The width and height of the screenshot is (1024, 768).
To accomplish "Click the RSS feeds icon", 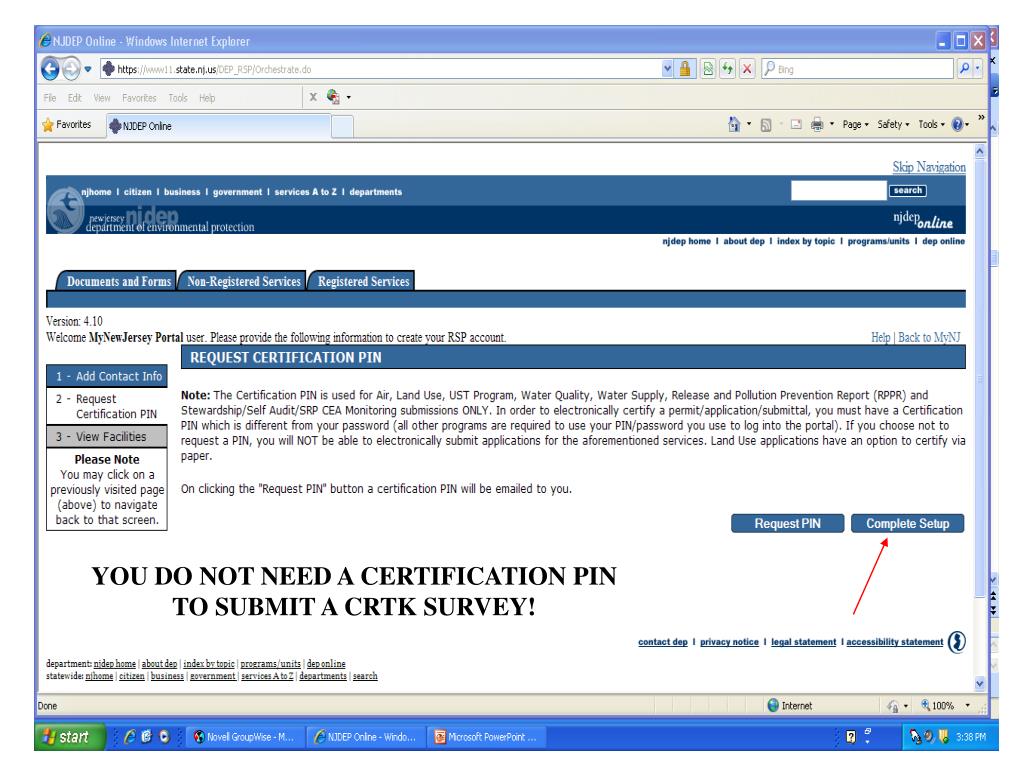I will click(766, 125).
